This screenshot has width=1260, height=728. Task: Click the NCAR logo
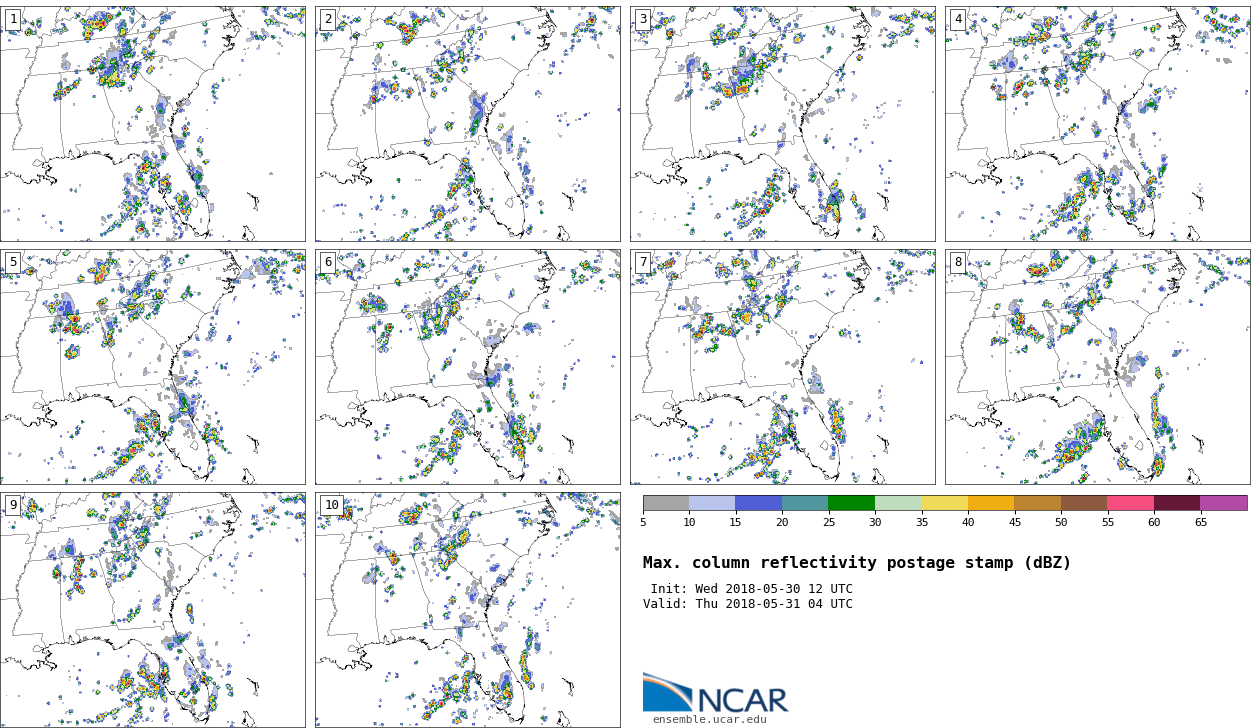click(x=715, y=694)
